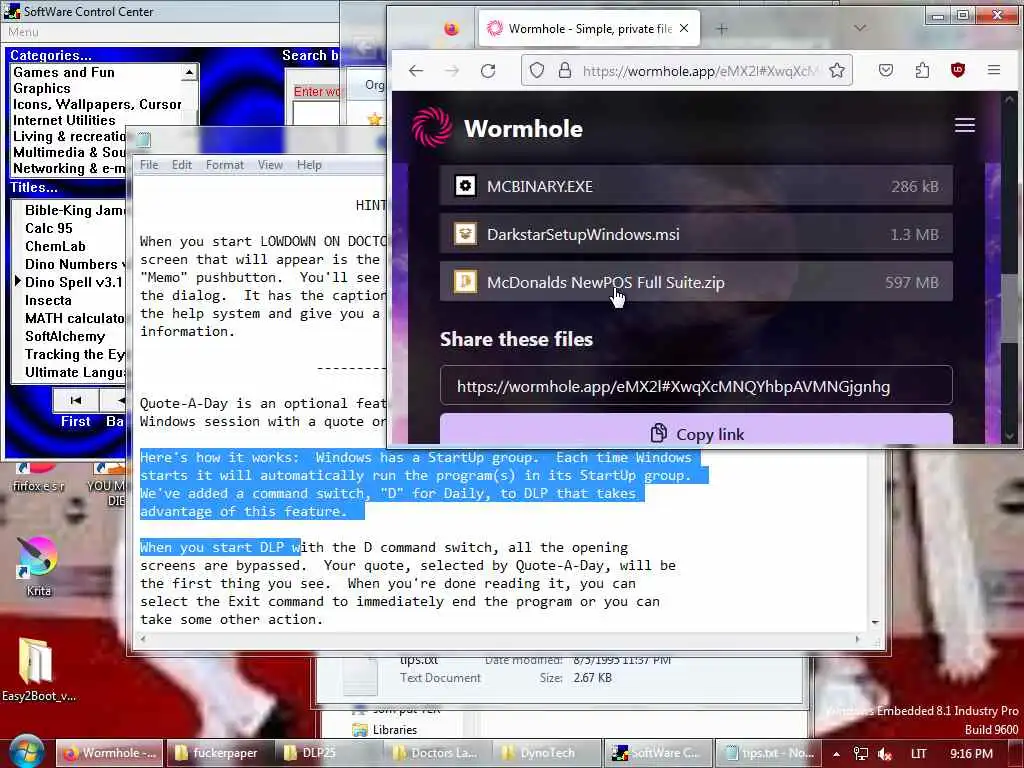Select the SoftAlchemy title

pyautogui.click(x=65, y=336)
